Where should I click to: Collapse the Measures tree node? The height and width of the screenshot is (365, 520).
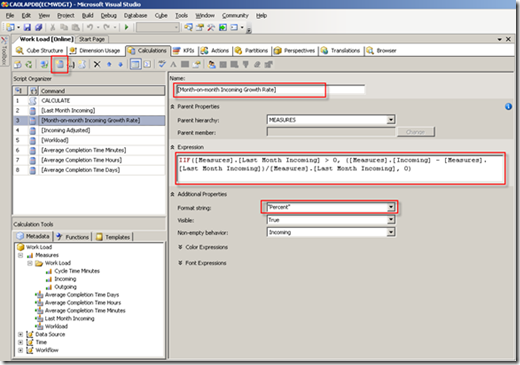click(x=20, y=255)
